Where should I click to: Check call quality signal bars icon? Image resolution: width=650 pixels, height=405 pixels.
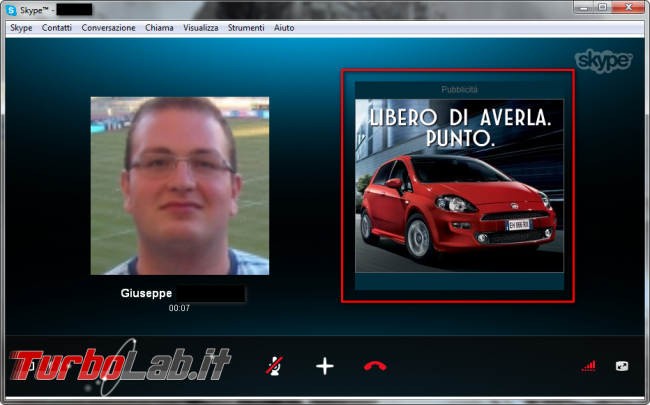[x=588, y=366]
